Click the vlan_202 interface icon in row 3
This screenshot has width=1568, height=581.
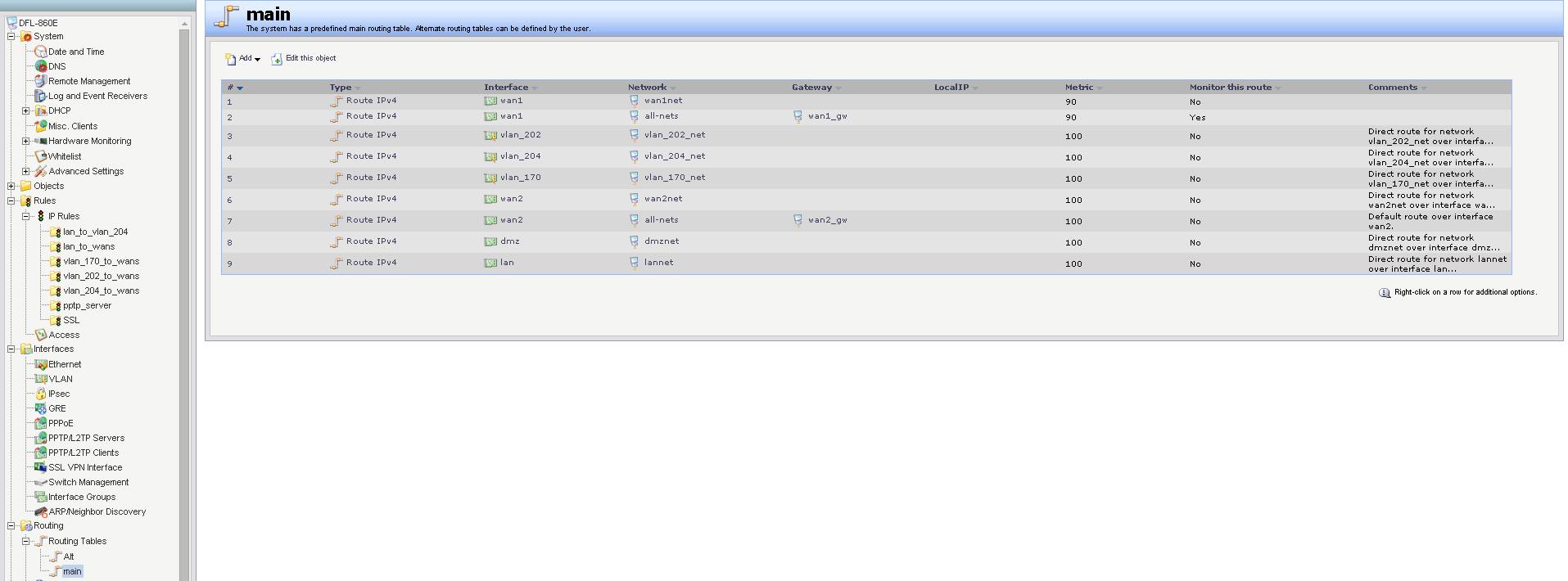(490, 135)
